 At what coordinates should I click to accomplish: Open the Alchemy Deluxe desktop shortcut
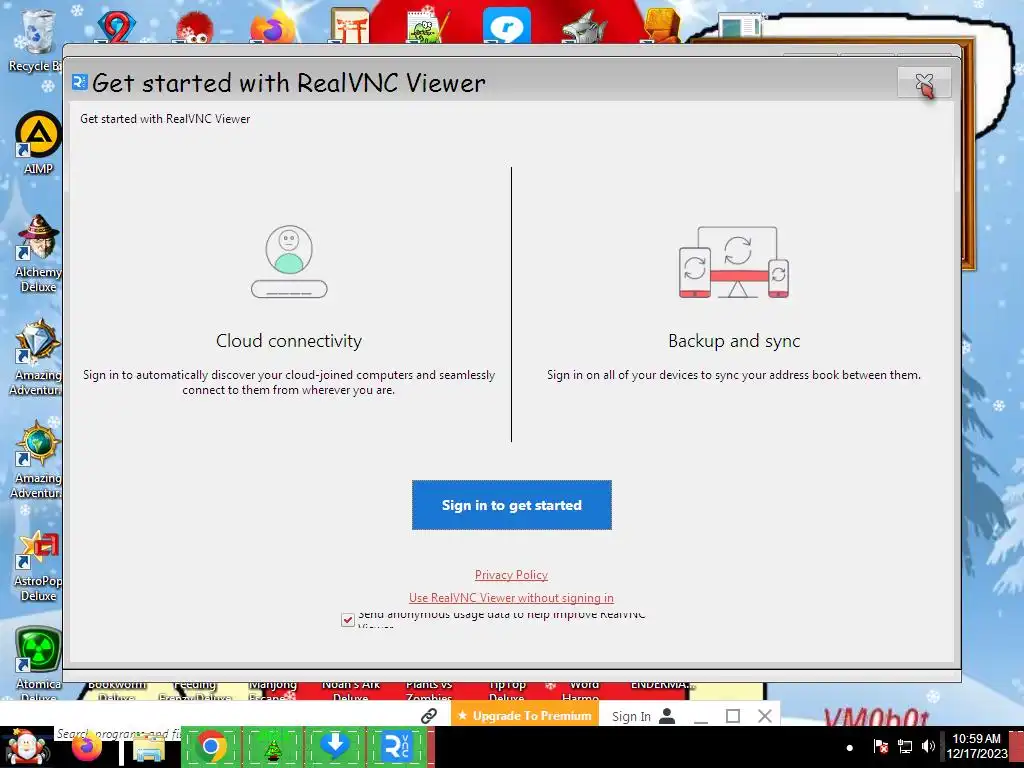[x=38, y=253]
